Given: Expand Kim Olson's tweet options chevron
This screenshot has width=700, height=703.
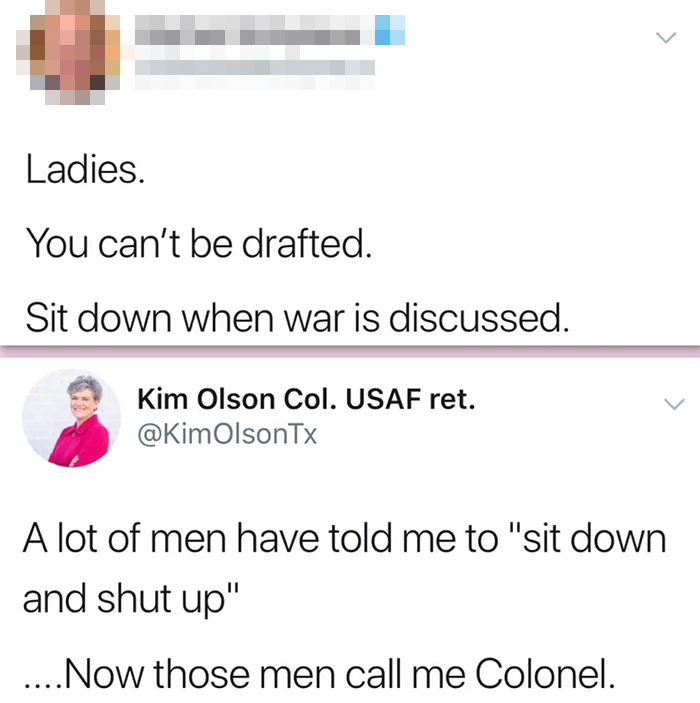Looking at the screenshot, I should (x=674, y=404).
